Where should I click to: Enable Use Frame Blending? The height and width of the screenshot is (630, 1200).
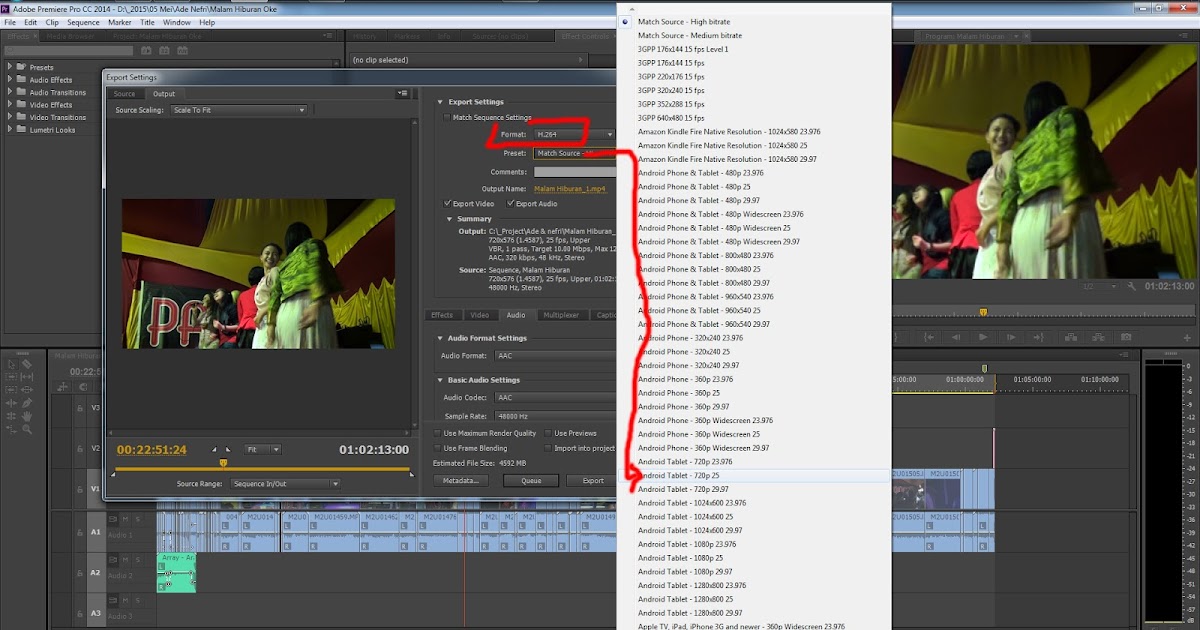point(438,448)
